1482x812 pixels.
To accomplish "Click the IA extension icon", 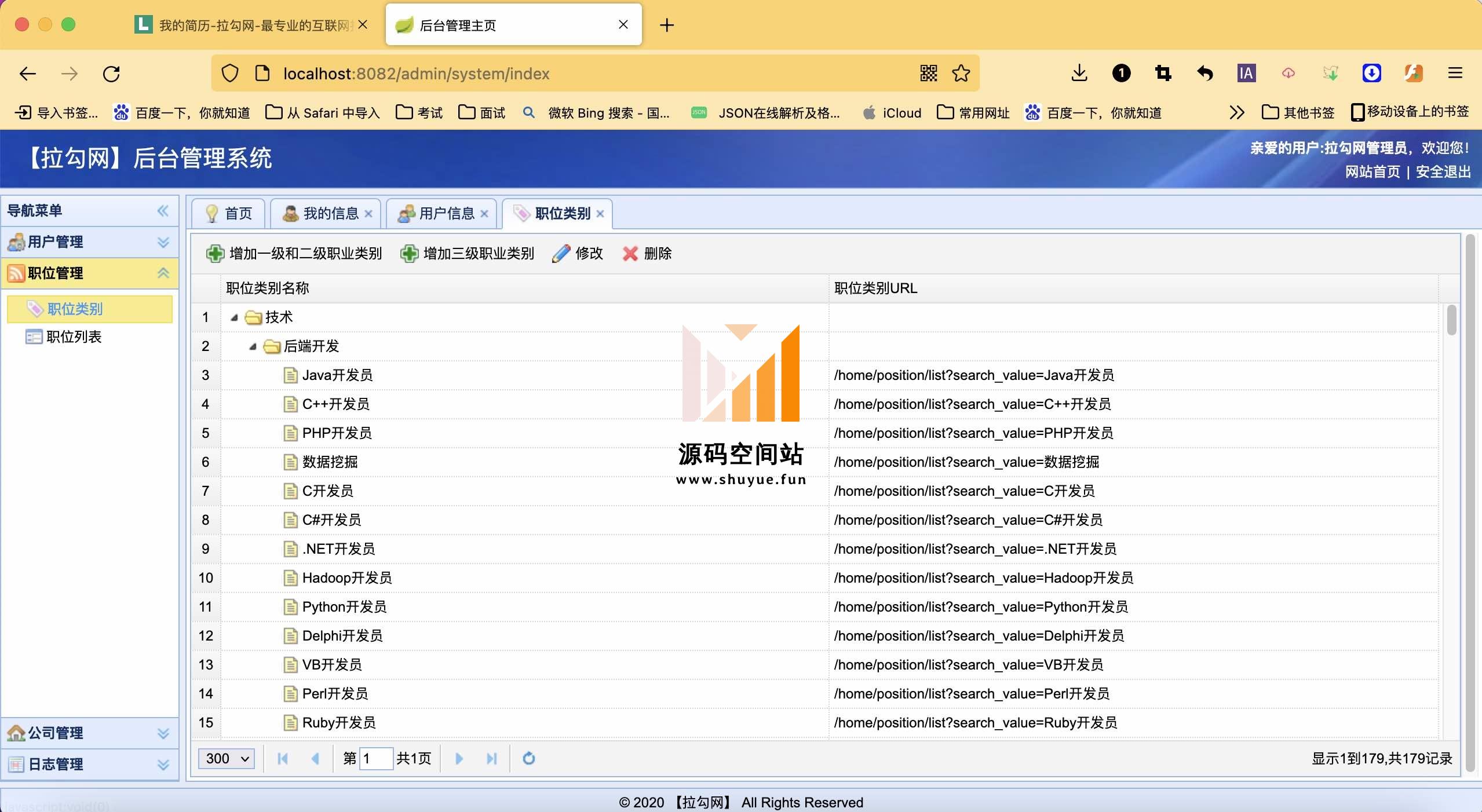I will pyautogui.click(x=1246, y=73).
